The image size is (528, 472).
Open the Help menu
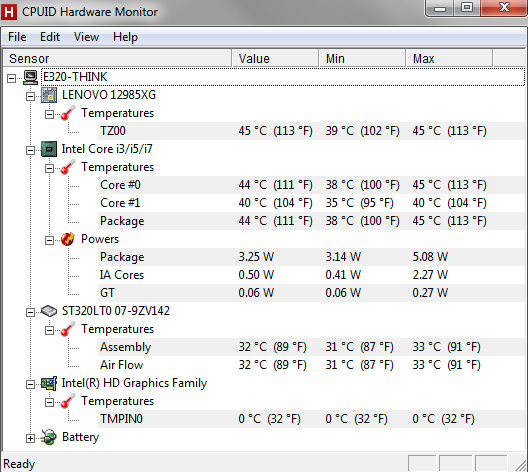[x=125, y=37]
